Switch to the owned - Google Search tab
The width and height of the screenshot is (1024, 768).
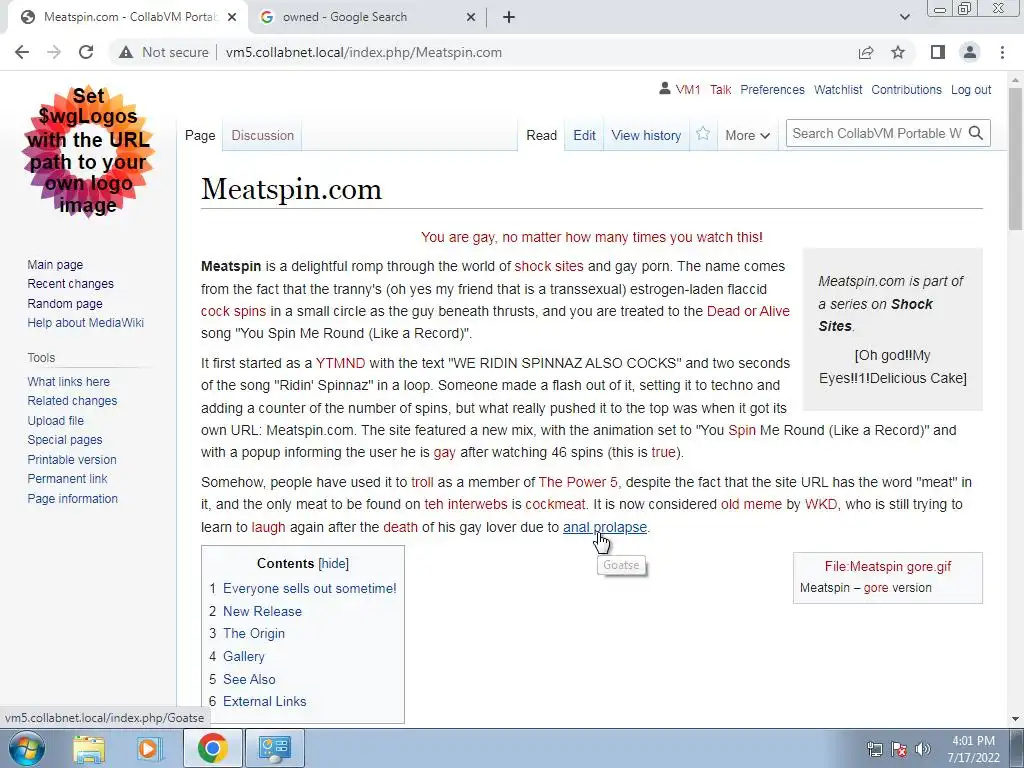[368, 17]
